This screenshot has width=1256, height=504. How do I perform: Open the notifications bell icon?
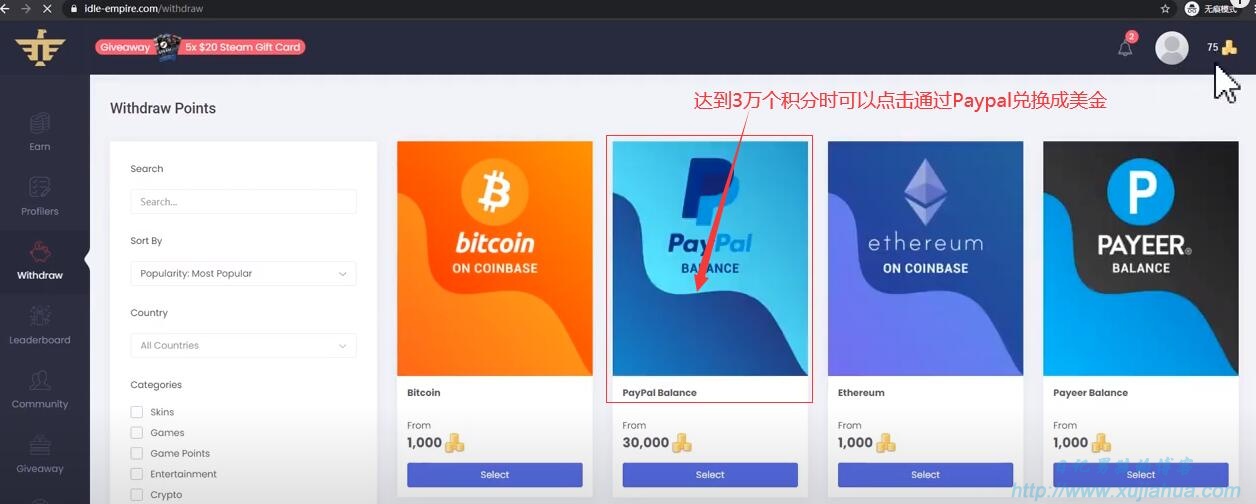click(x=1125, y=47)
